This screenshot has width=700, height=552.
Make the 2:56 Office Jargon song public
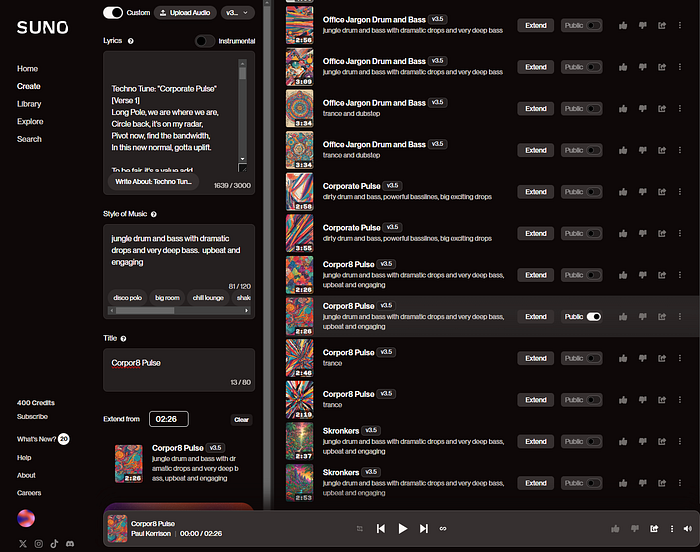pos(593,25)
